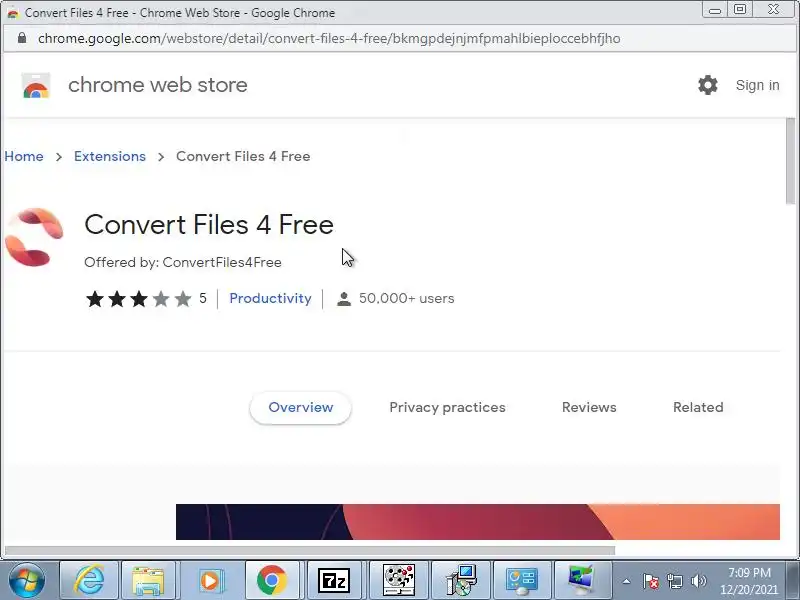Open Windows Media Player from taskbar
Viewport: 800px width, 600px height.
(x=210, y=580)
